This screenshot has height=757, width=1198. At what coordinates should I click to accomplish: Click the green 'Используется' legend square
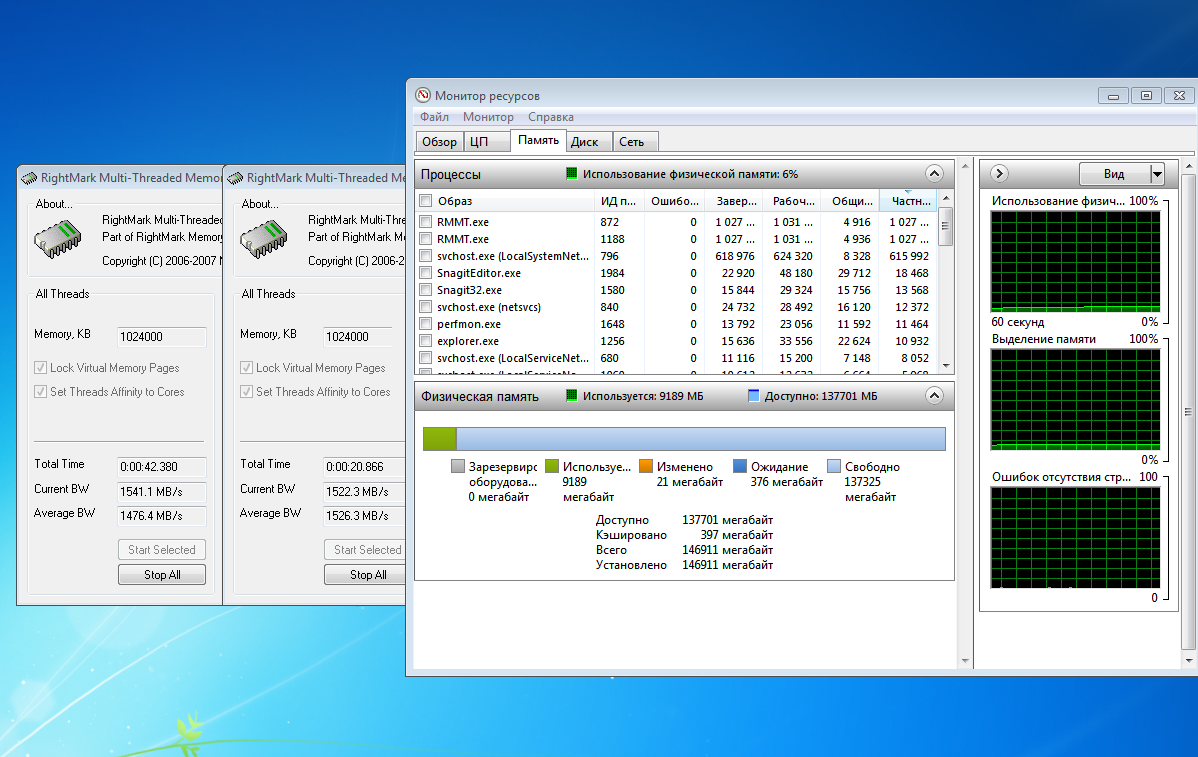click(551, 467)
